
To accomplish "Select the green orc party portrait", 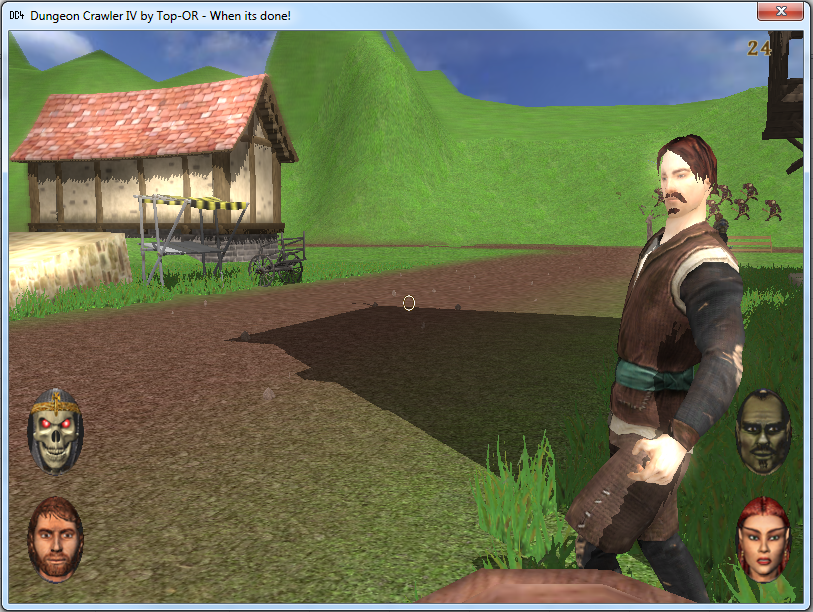I will (762, 431).
